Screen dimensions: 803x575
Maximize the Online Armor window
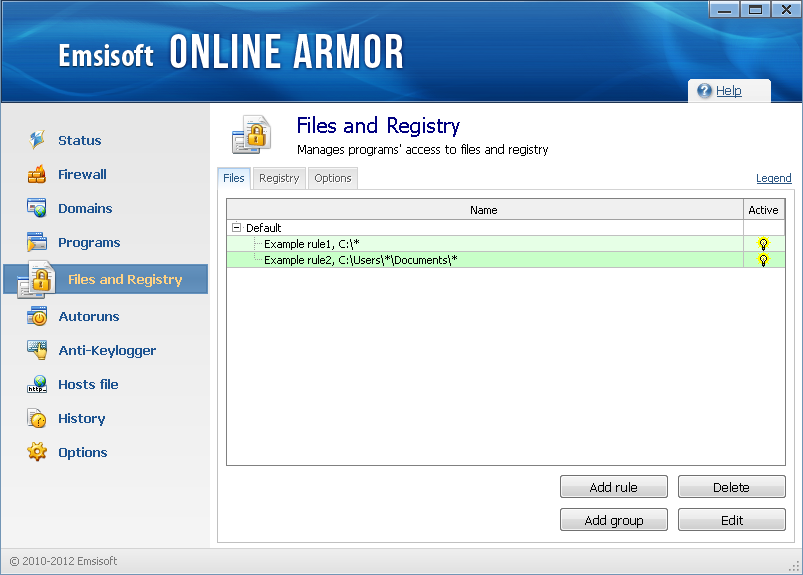tap(755, 10)
